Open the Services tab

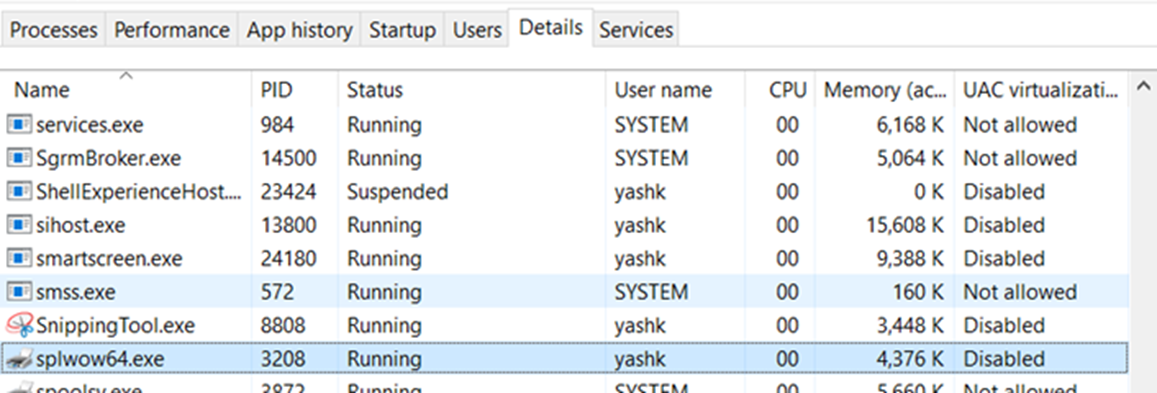coord(636,30)
